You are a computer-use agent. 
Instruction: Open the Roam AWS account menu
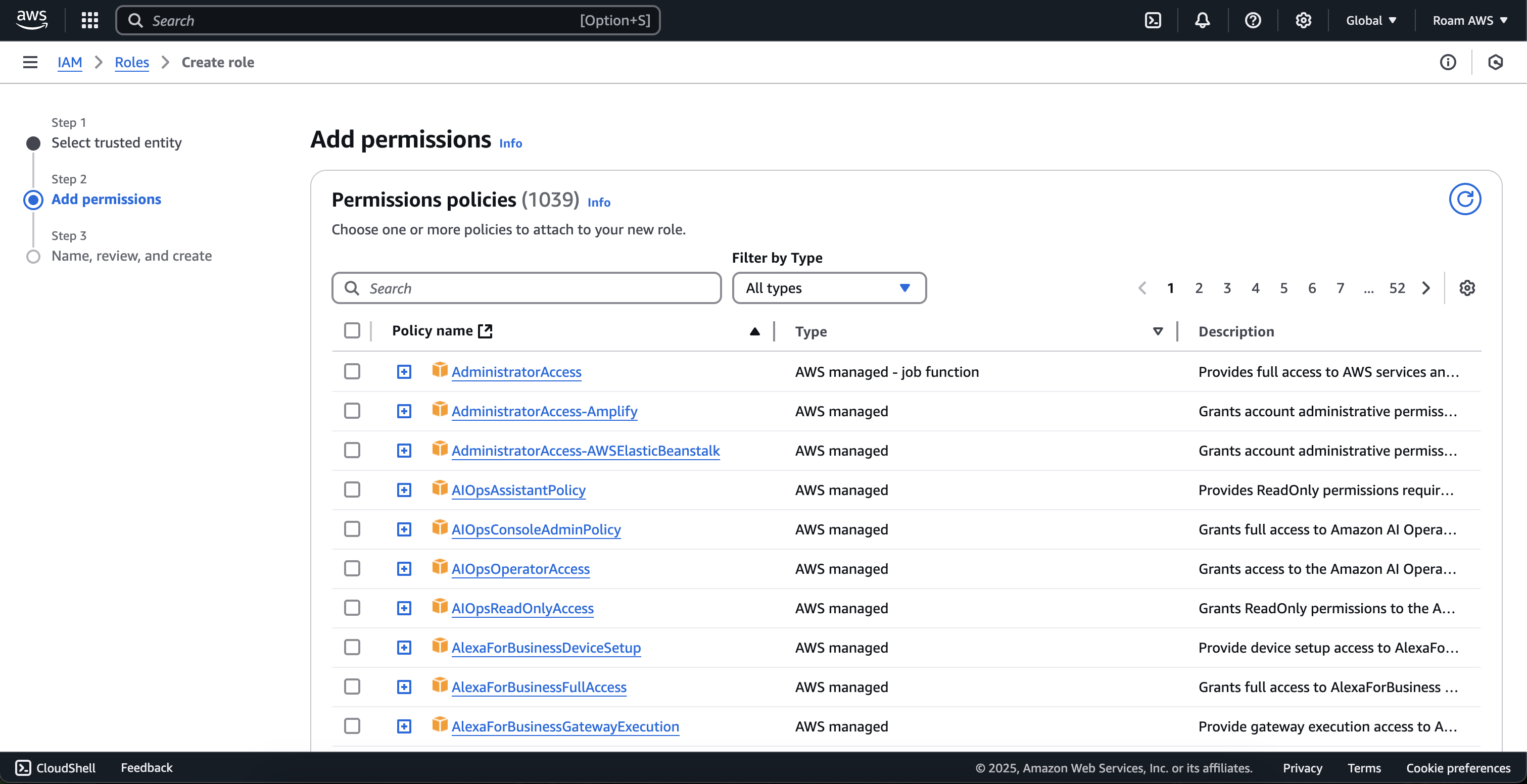click(1469, 20)
